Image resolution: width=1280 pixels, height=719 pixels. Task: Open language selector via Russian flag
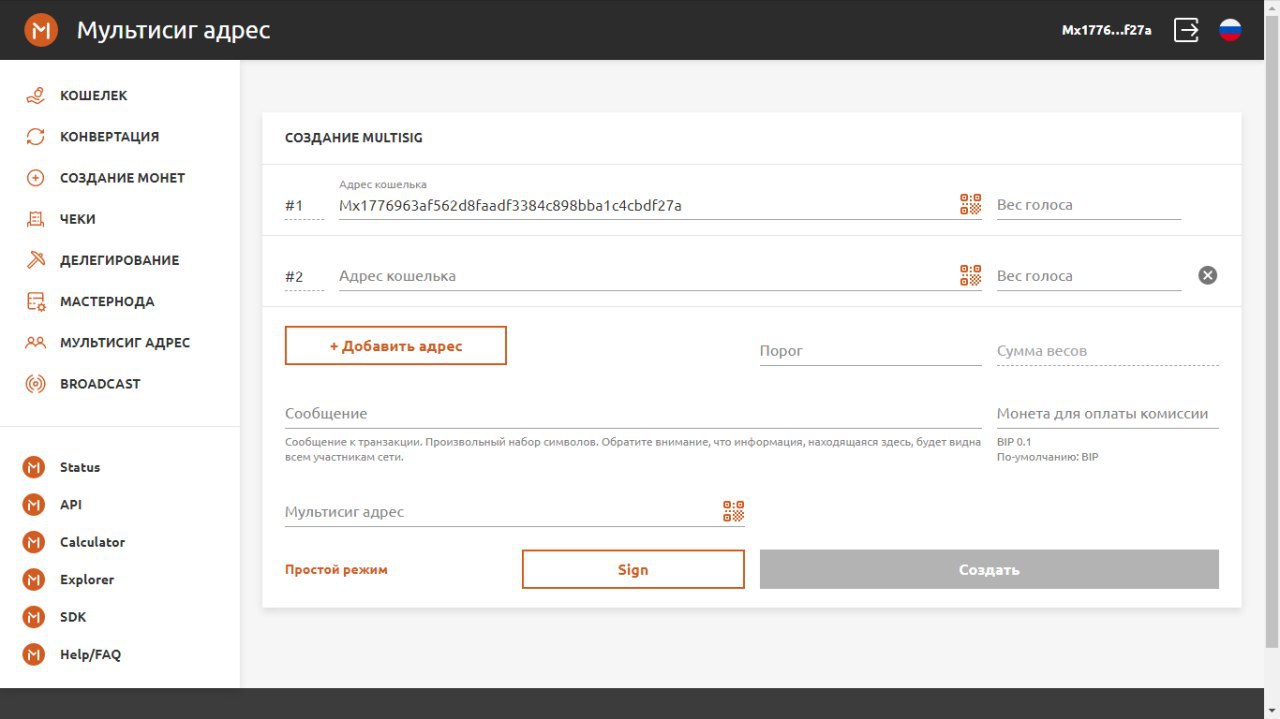(x=1230, y=30)
